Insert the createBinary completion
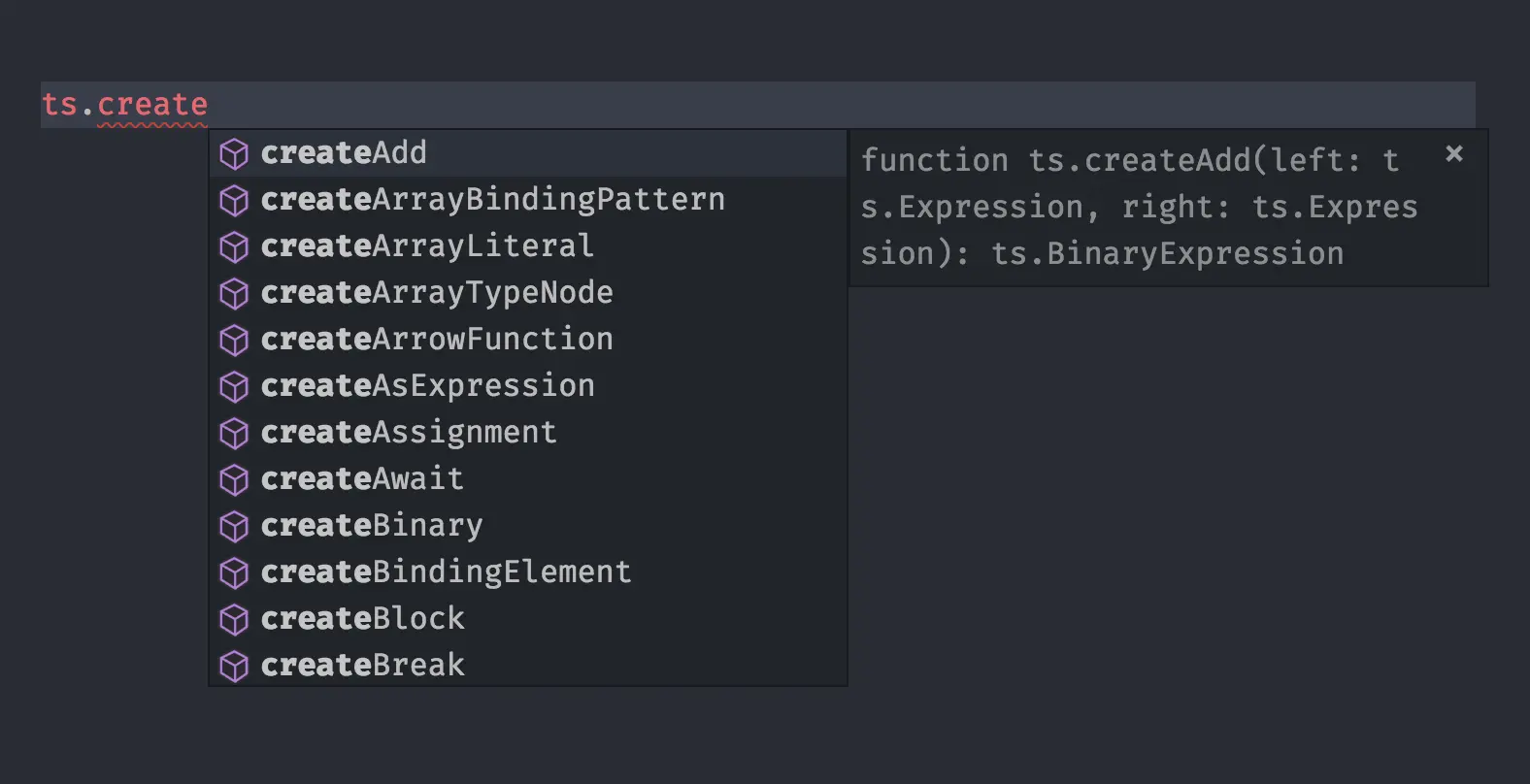This screenshot has width=1530, height=784. click(x=372, y=526)
